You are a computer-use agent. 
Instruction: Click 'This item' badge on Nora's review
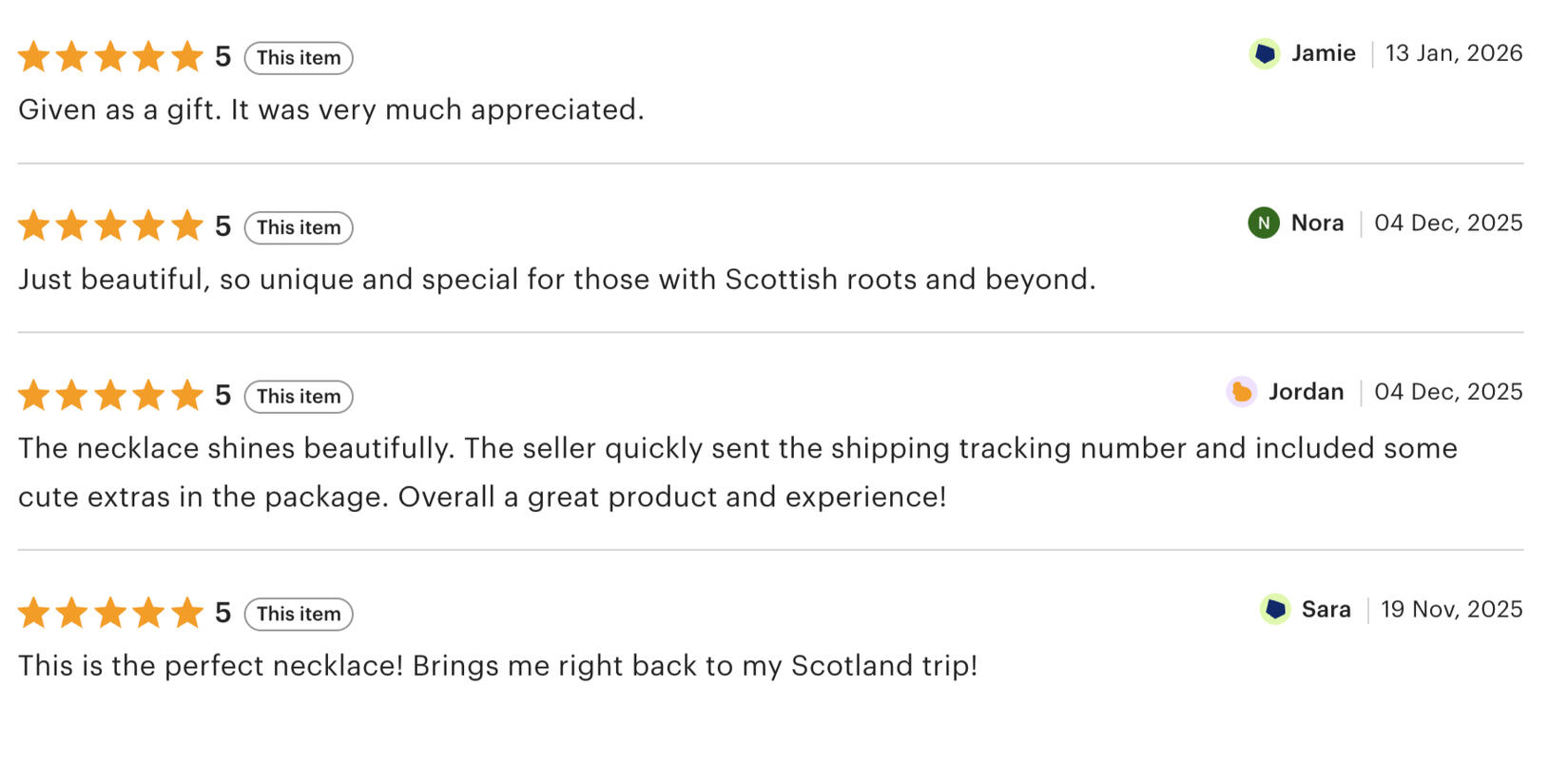click(299, 227)
